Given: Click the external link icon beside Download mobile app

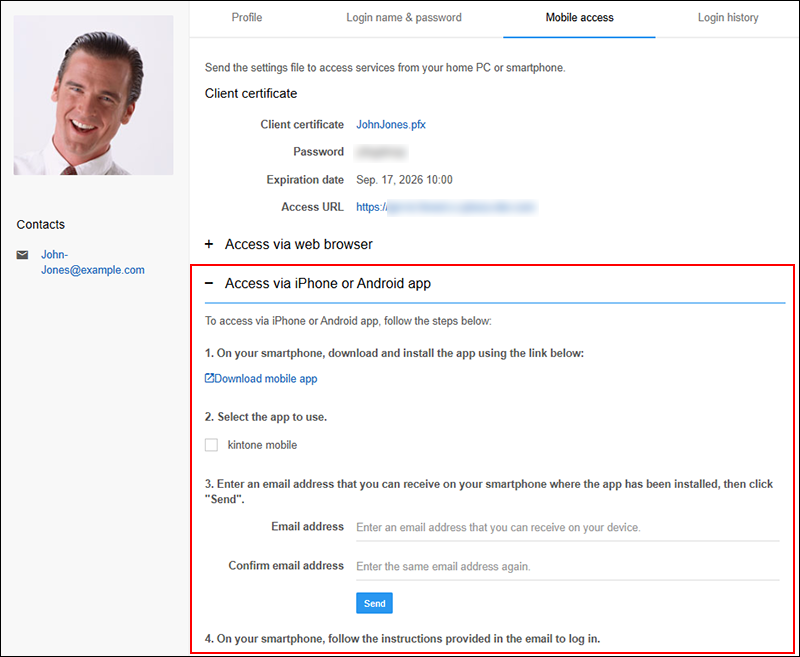Looking at the screenshot, I should pyautogui.click(x=208, y=378).
